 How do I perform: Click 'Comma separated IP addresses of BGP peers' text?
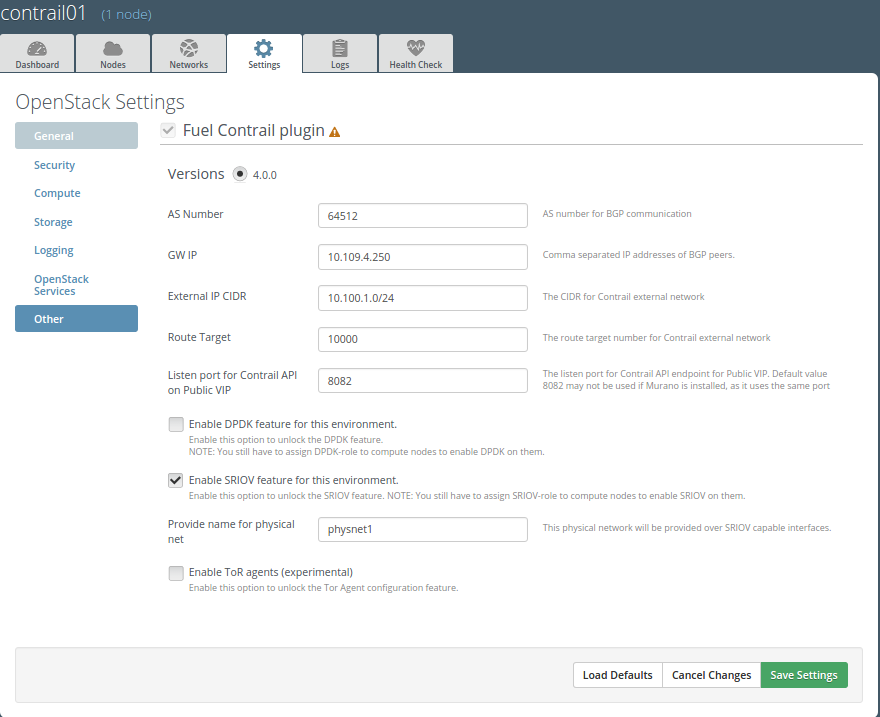[638, 255]
